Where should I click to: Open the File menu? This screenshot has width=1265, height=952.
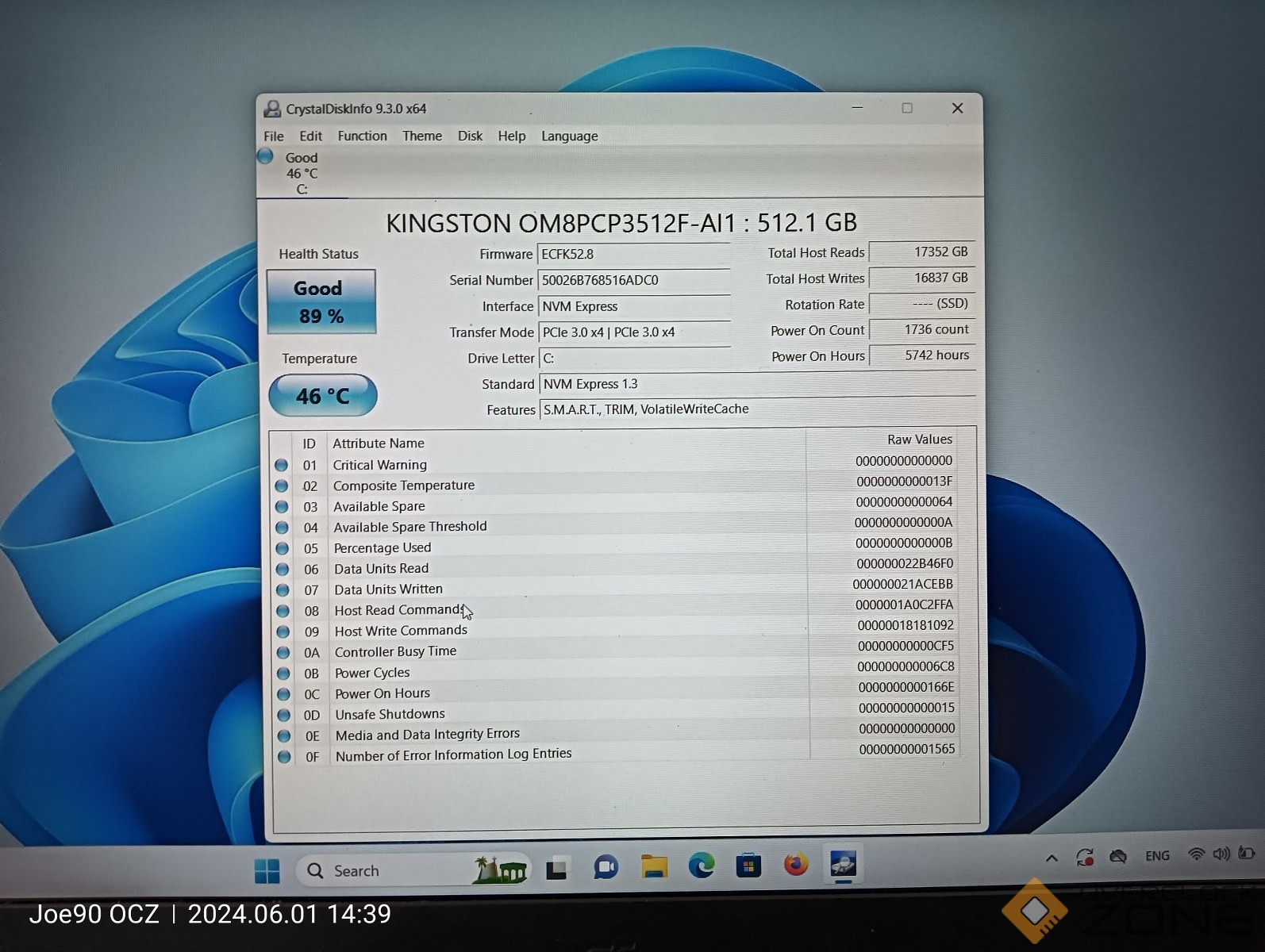(274, 136)
